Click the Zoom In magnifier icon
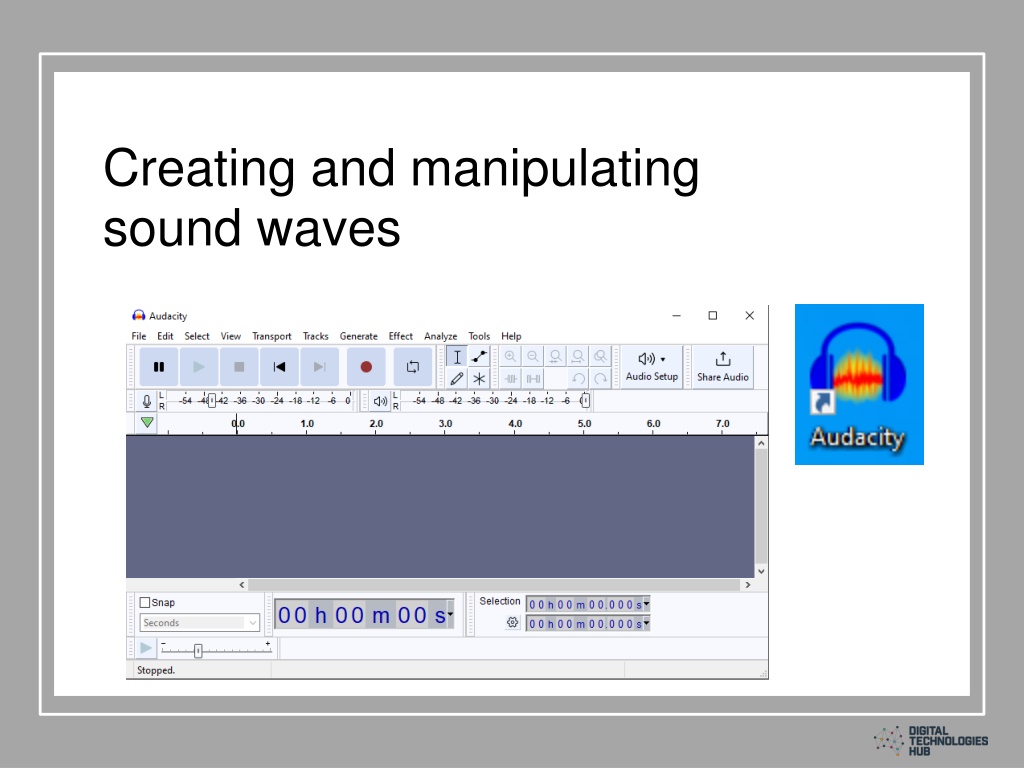This screenshot has width=1024, height=768. (511, 357)
